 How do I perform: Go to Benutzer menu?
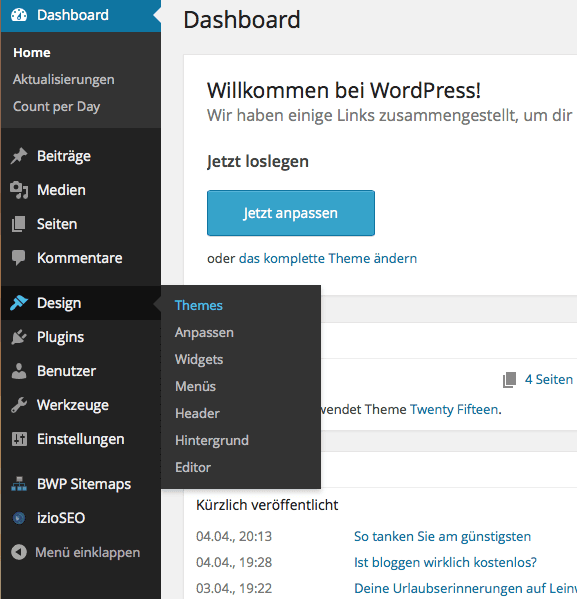(x=66, y=371)
